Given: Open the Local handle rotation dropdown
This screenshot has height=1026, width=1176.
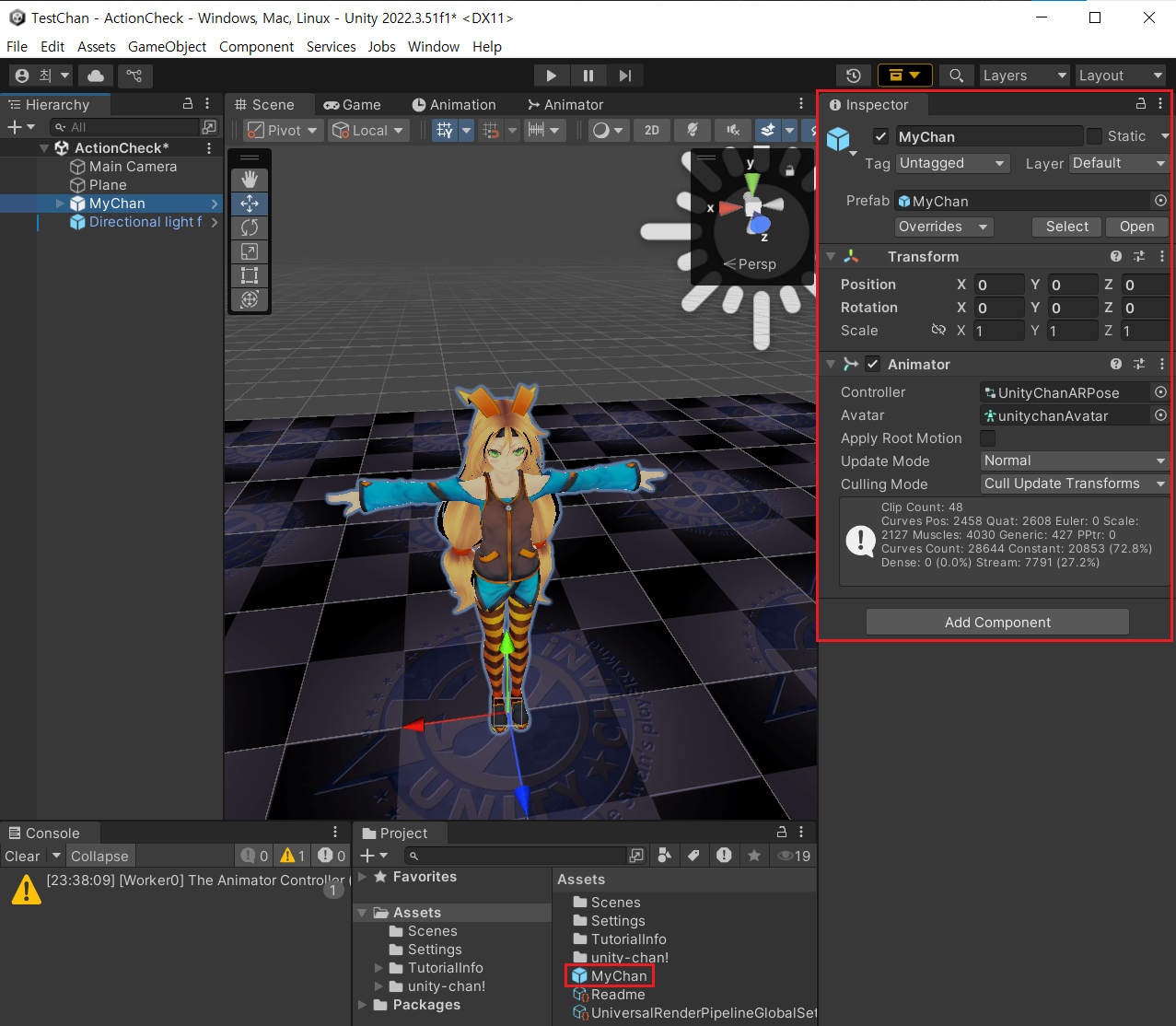Looking at the screenshot, I should (x=369, y=131).
